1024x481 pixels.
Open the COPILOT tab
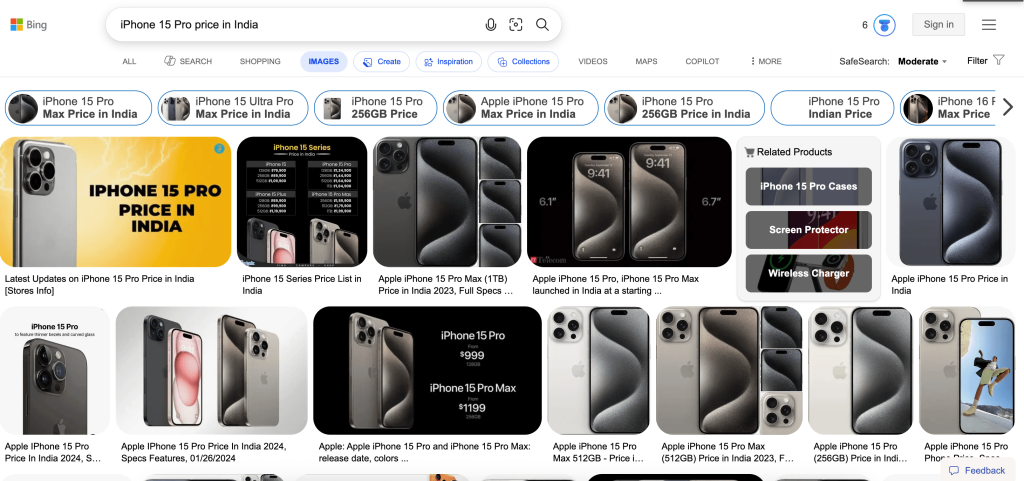702,61
